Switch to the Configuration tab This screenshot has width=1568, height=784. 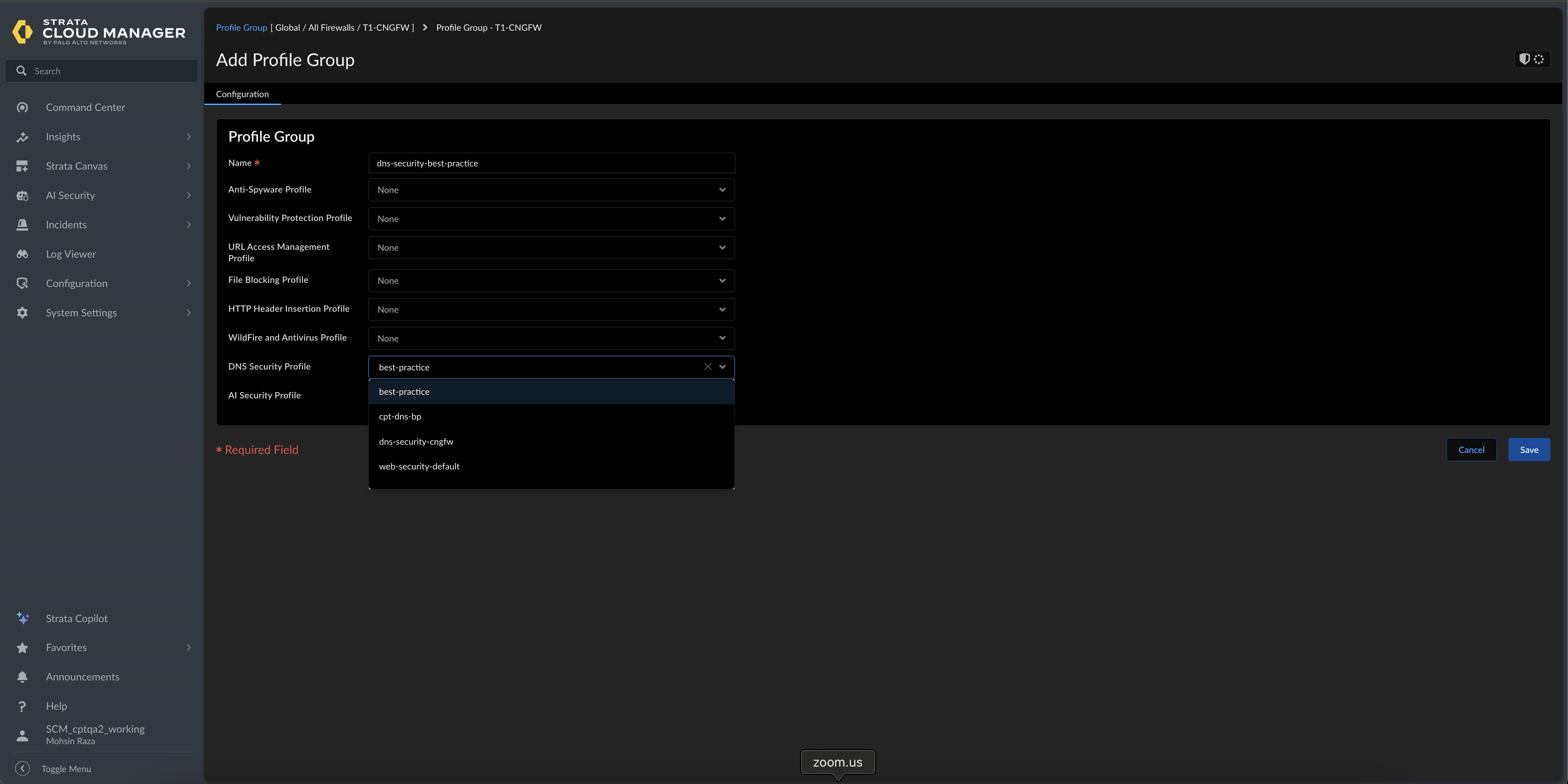pyautogui.click(x=242, y=94)
